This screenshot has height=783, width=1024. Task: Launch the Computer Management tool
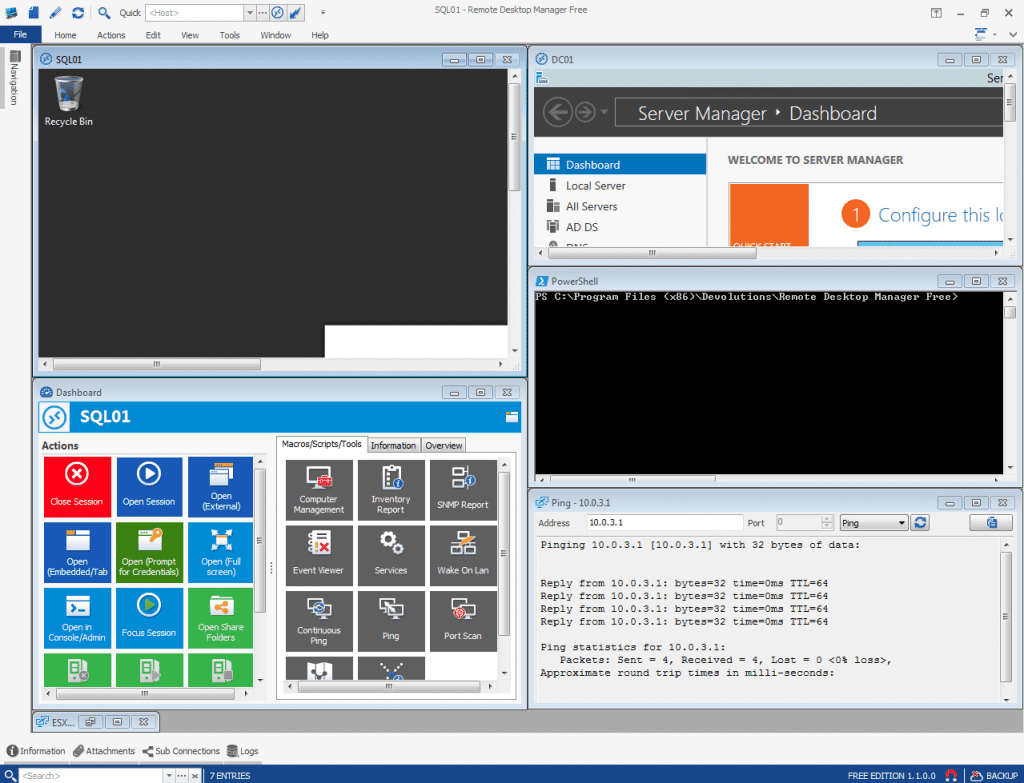click(x=319, y=489)
